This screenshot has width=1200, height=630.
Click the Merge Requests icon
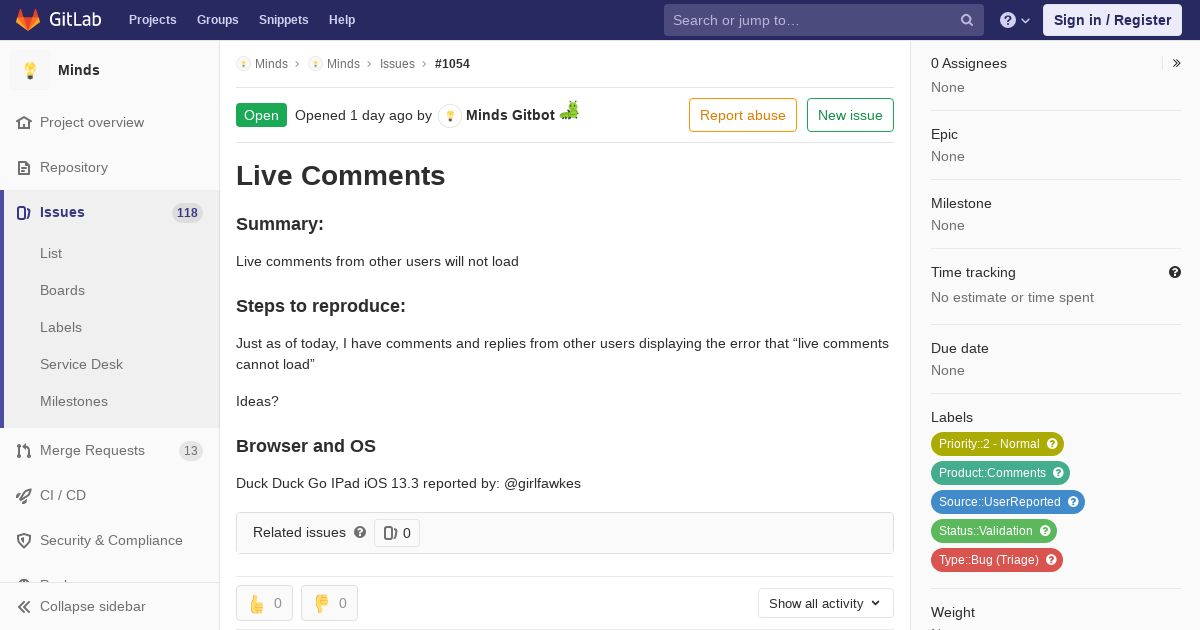tap(24, 450)
